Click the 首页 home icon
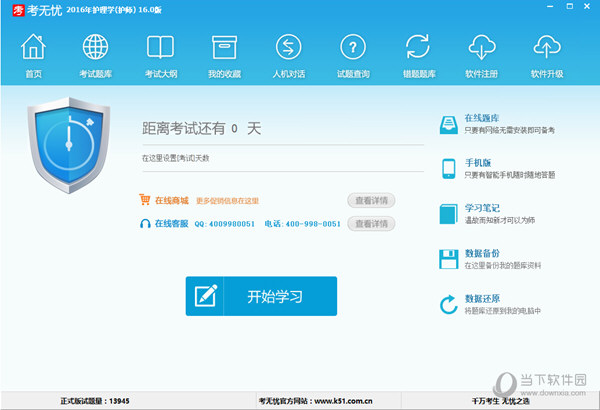 coord(34,48)
